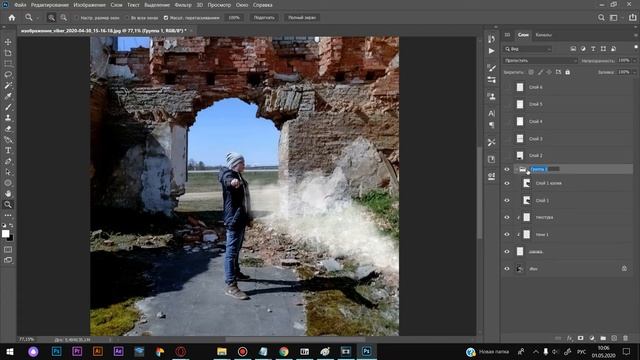Open the Character panel icon
The width and height of the screenshot is (640, 360).
491,113
